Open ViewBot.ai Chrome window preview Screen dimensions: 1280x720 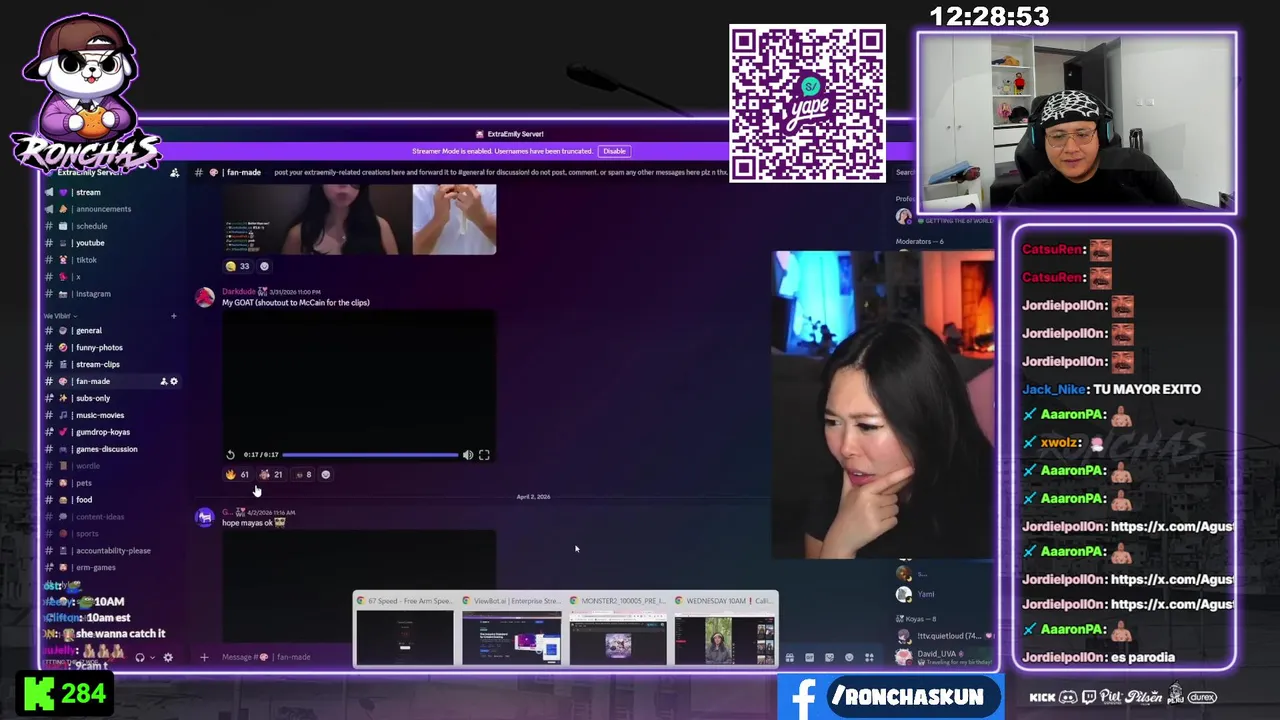(x=511, y=629)
